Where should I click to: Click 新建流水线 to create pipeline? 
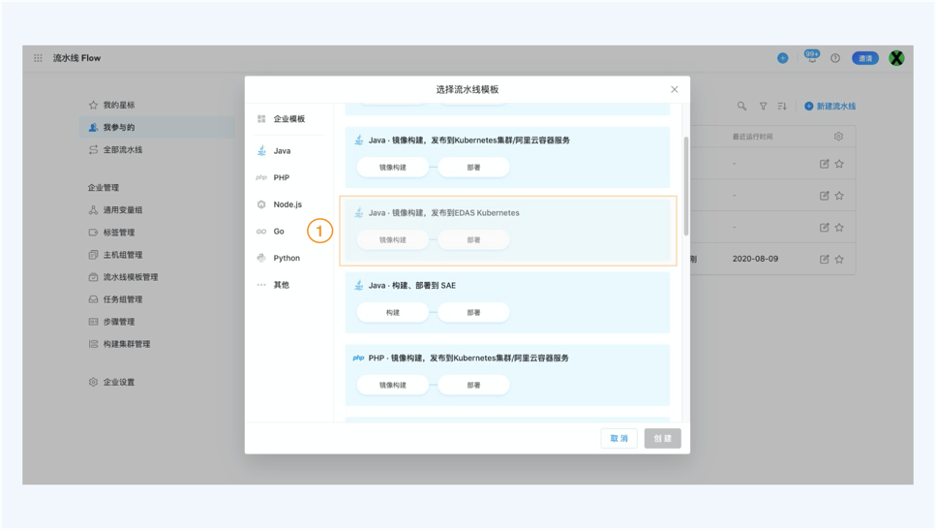pyautogui.click(x=830, y=106)
